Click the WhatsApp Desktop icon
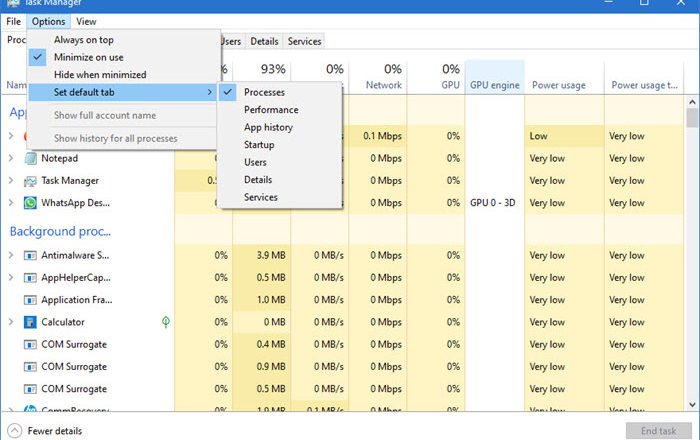 pyautogui.click(x=30, y=203)
